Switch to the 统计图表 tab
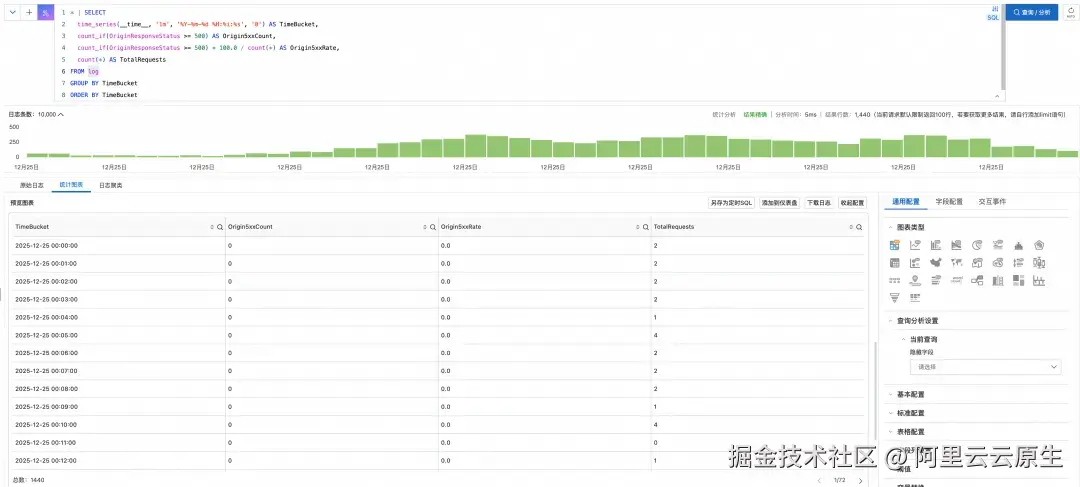The image size is (1080, 487). (71, 185)
